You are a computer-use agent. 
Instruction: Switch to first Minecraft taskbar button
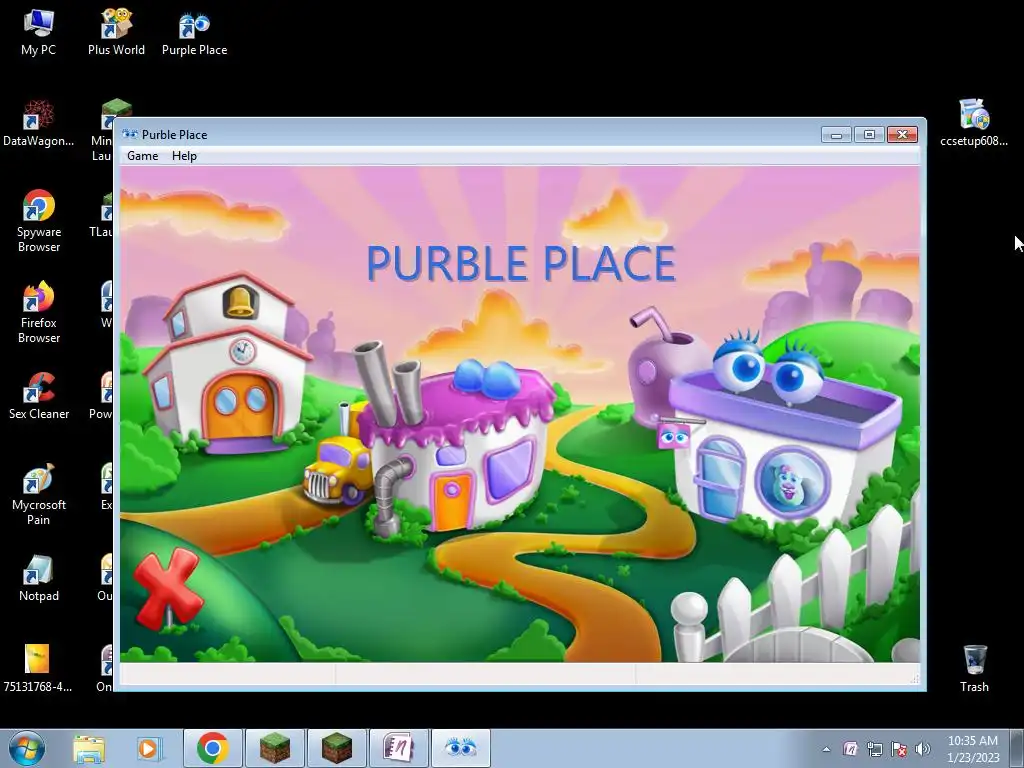click(x=274, y=748)
